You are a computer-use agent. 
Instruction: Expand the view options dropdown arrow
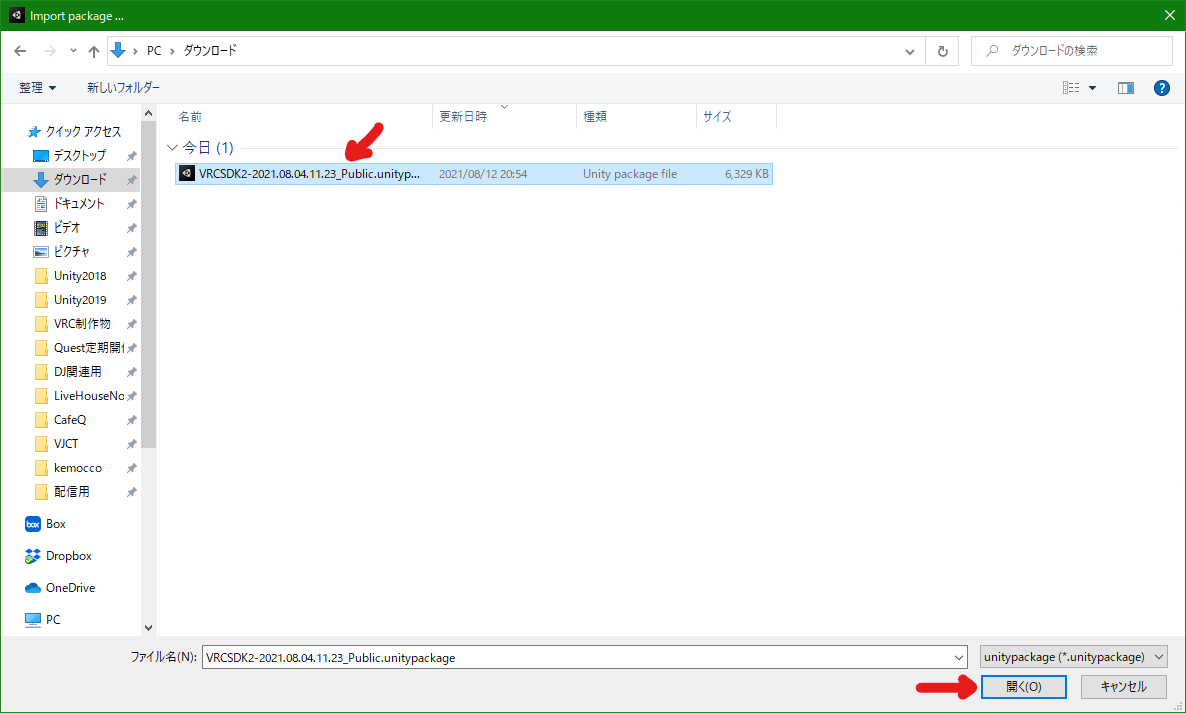1092,88
